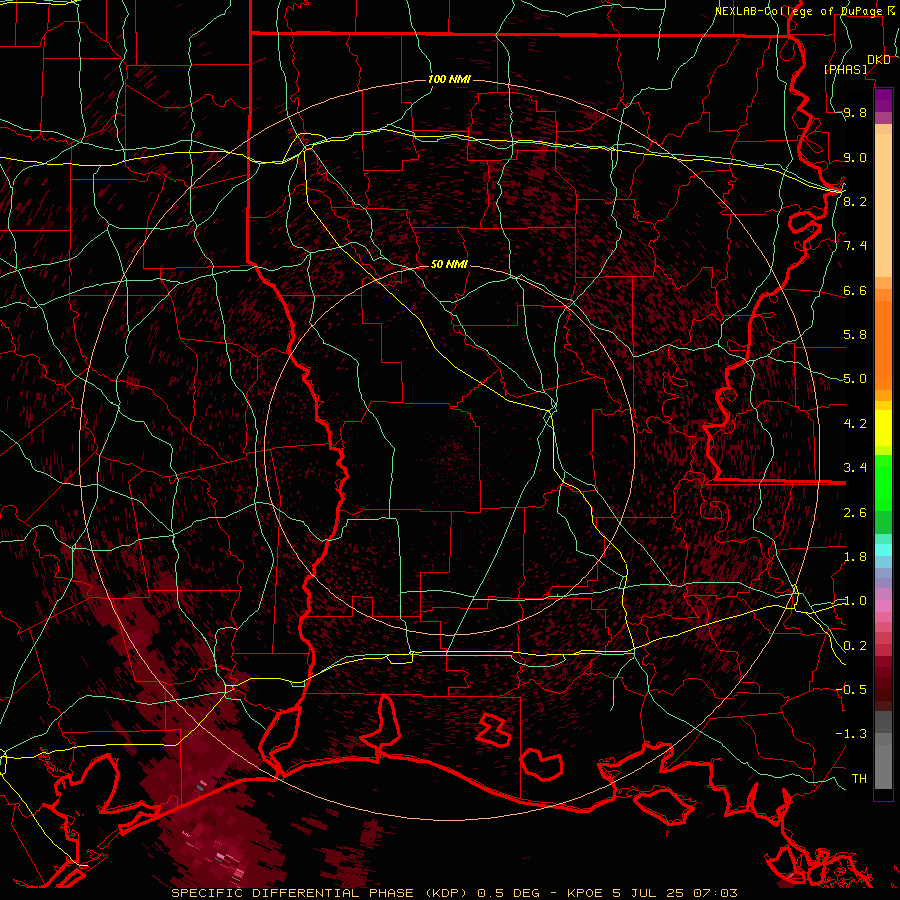Click the purple top segment of the color bar
Viewport: 900px width, 900px height.
tap(883, 100)
